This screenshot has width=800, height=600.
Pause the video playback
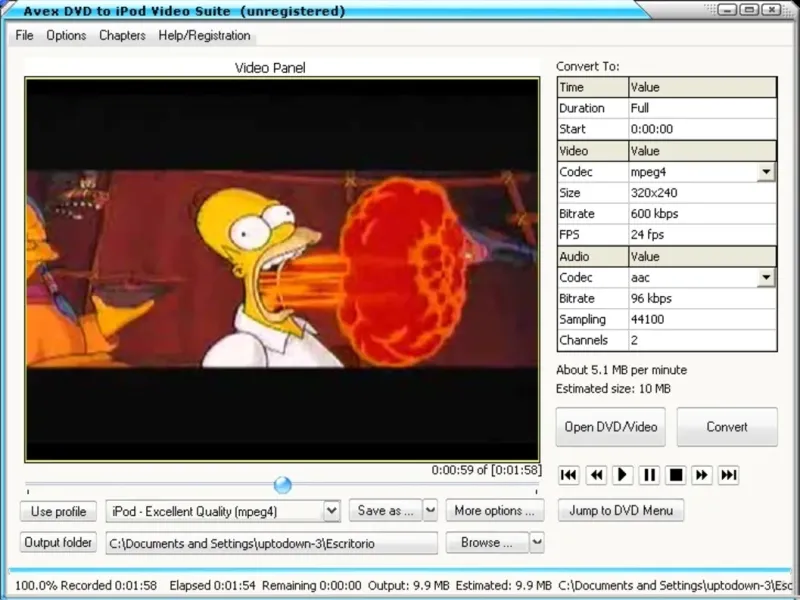[x=649, y=475]
